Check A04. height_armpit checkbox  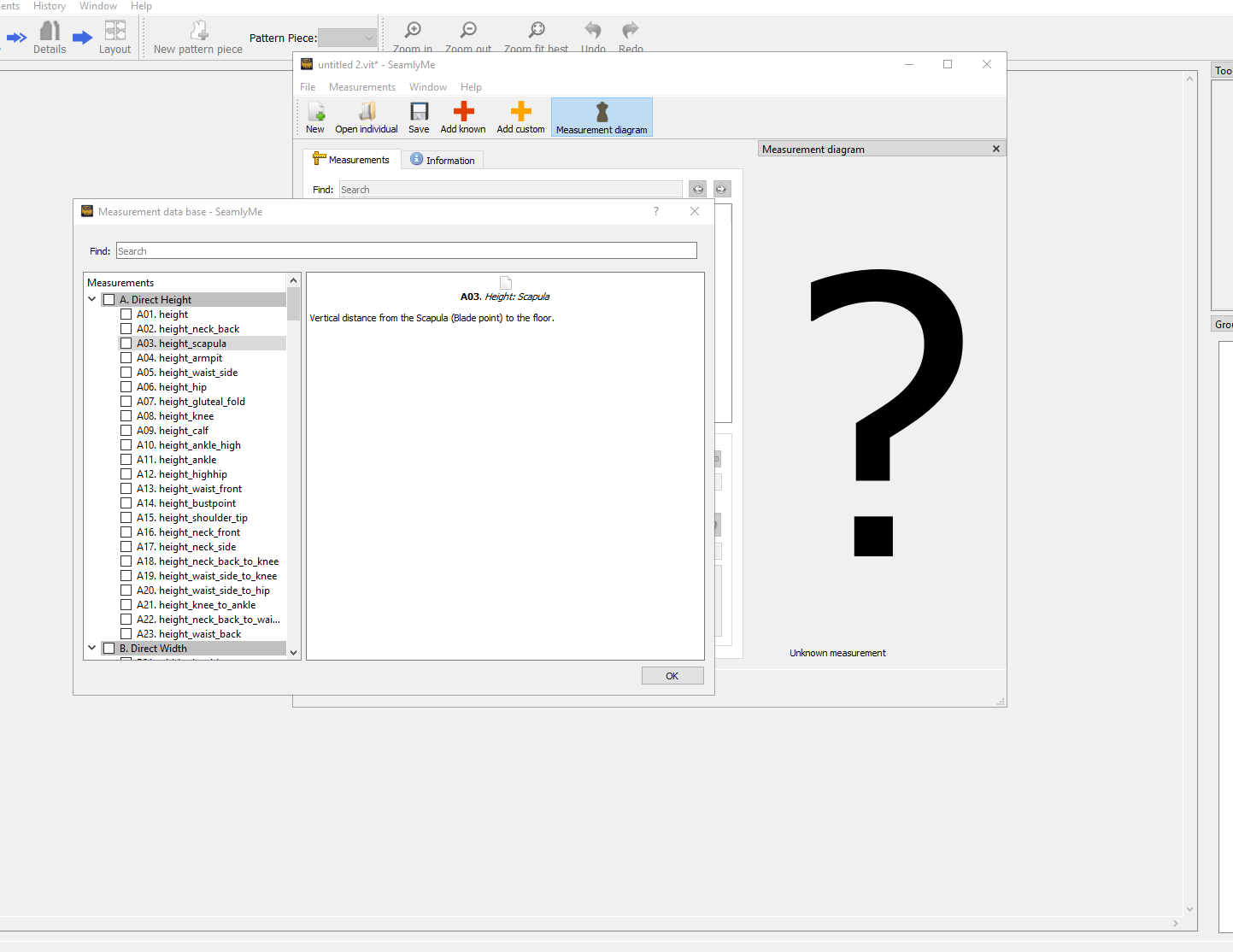126,358
